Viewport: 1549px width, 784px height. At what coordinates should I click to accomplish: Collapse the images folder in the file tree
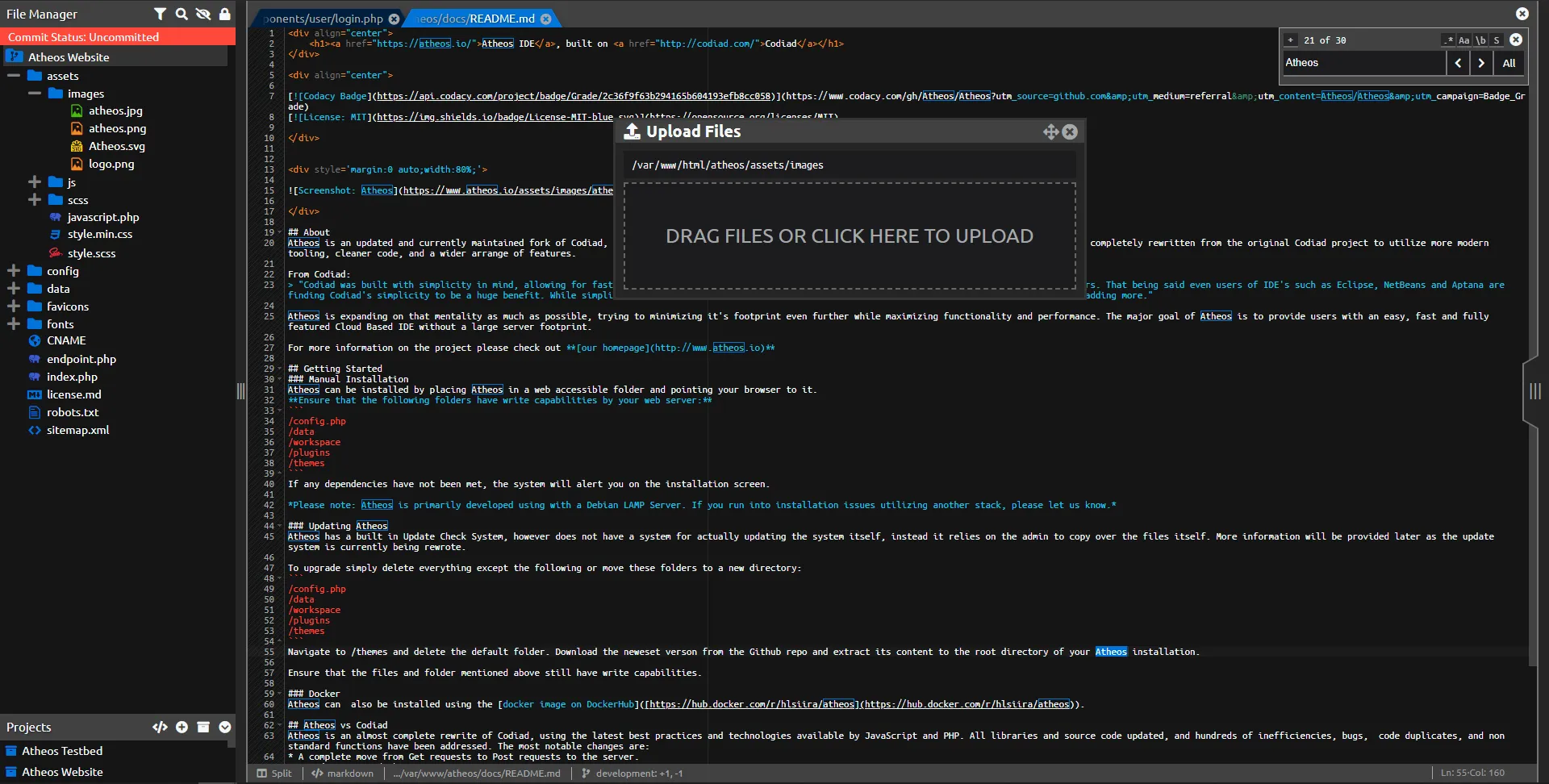point(34,93)
